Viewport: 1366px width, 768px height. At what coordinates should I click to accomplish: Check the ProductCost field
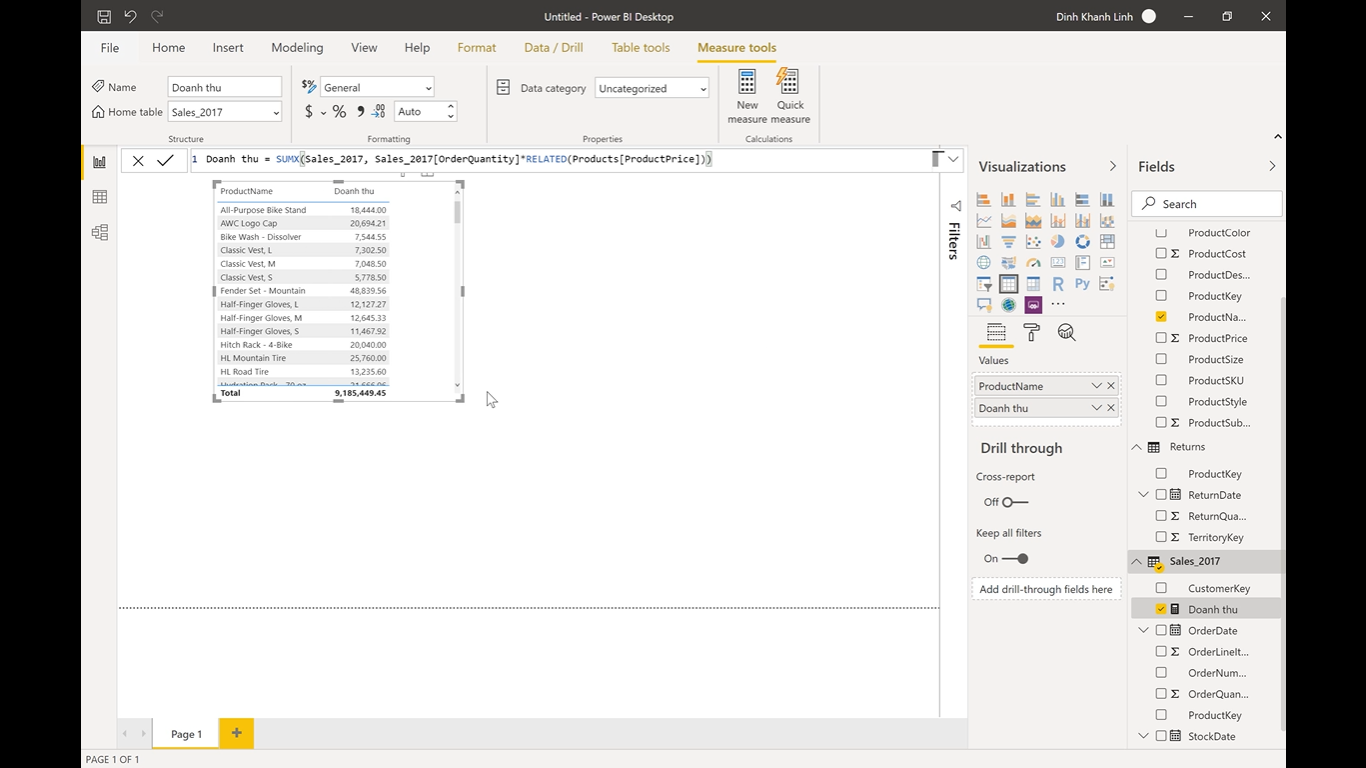1161,253
